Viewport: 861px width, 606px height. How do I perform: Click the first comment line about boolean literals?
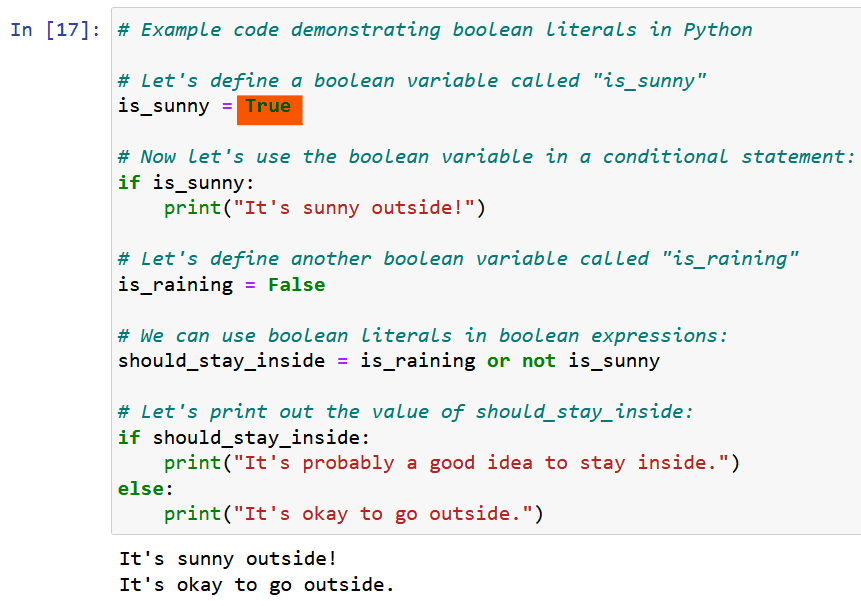pyautogui.click(x=435, y=30)
